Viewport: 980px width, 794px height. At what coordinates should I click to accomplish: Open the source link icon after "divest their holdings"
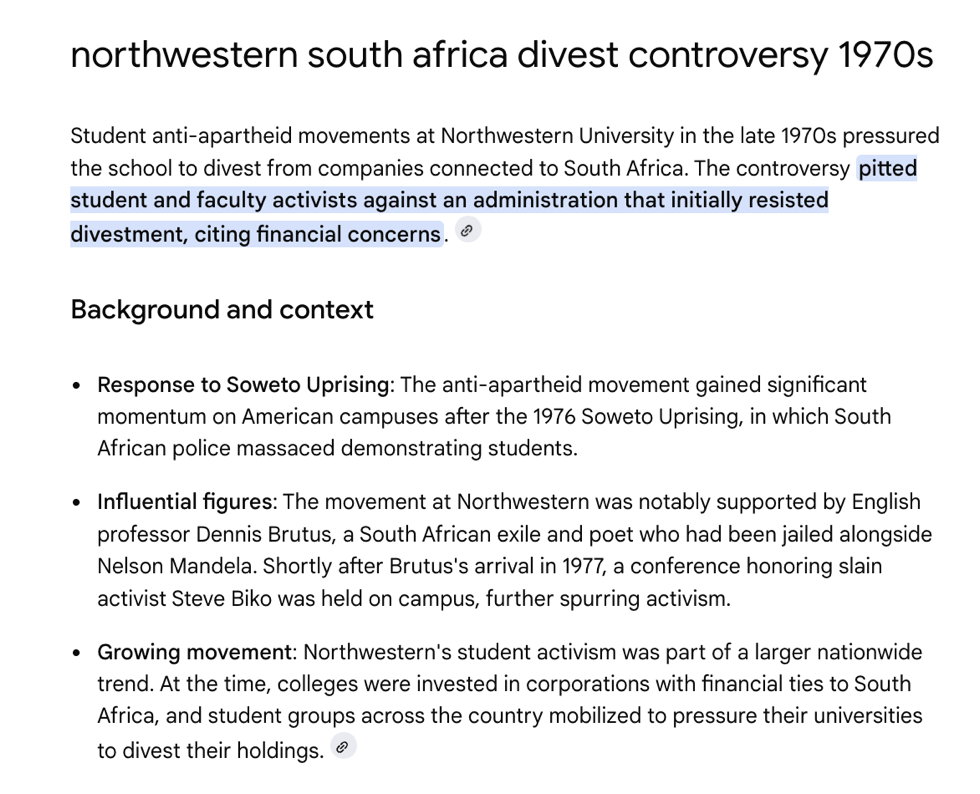tap(343, 748)
